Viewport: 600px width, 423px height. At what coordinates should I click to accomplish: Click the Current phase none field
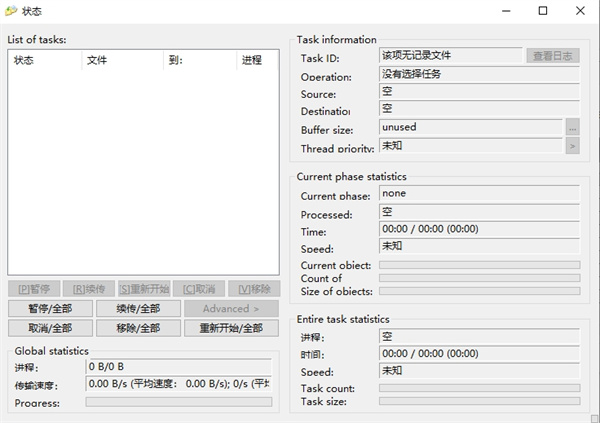[479, 193]
